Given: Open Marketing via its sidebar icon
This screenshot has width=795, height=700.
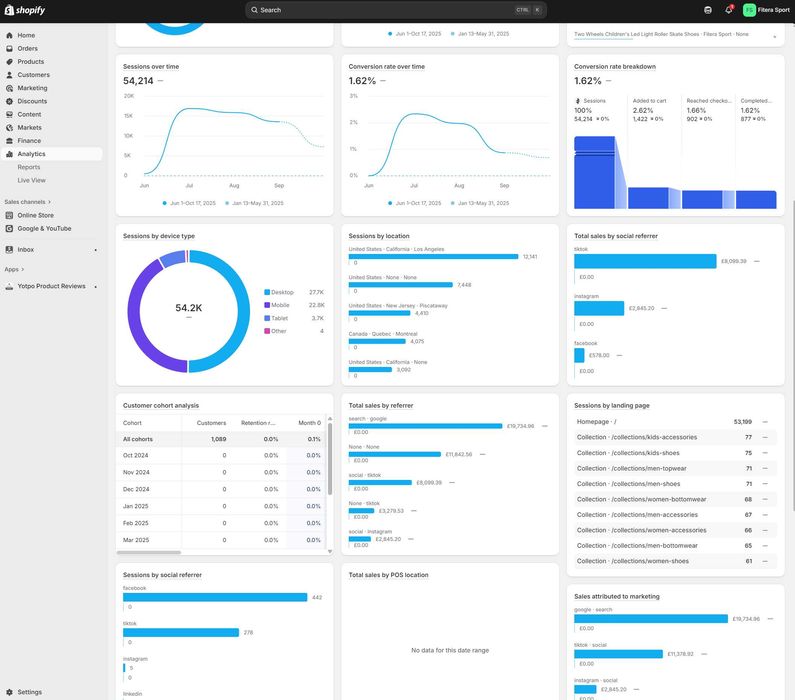Looking at the screenshot, I should coord(9,88).
